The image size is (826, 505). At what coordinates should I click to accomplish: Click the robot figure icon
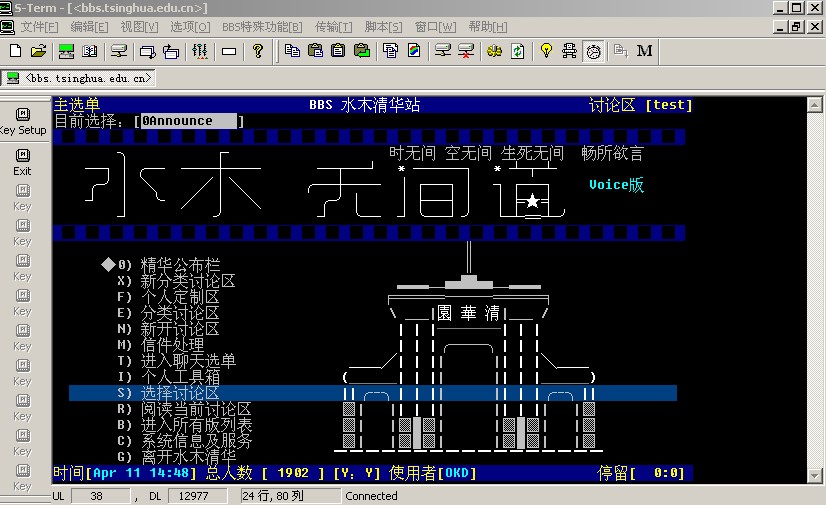[569, 51]
